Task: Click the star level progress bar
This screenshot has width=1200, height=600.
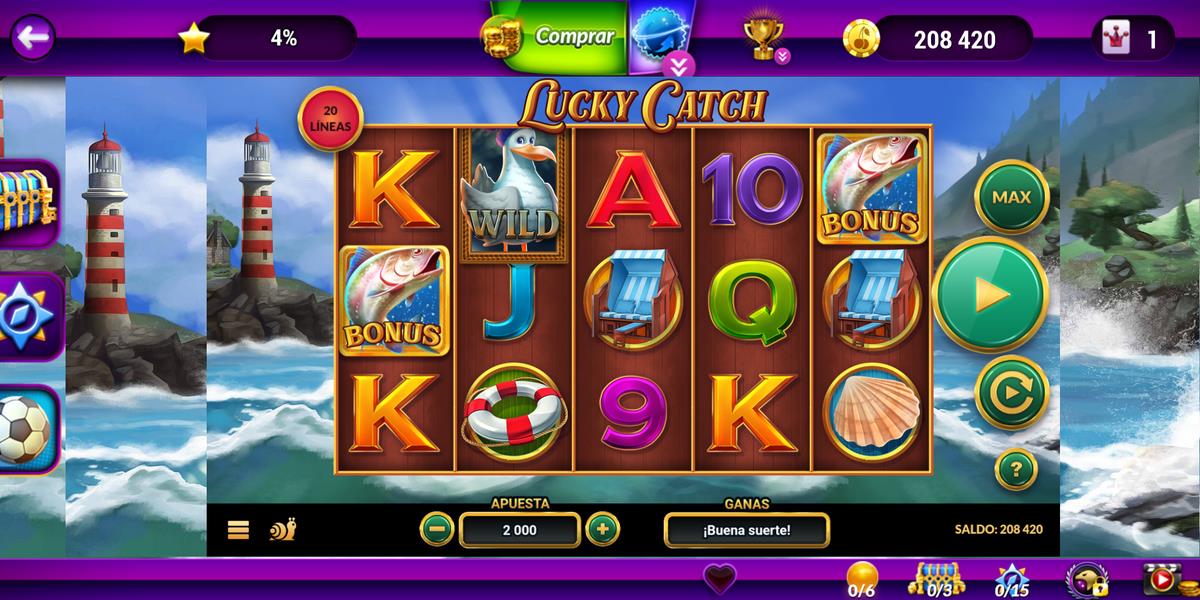Action: pos(267,38)
